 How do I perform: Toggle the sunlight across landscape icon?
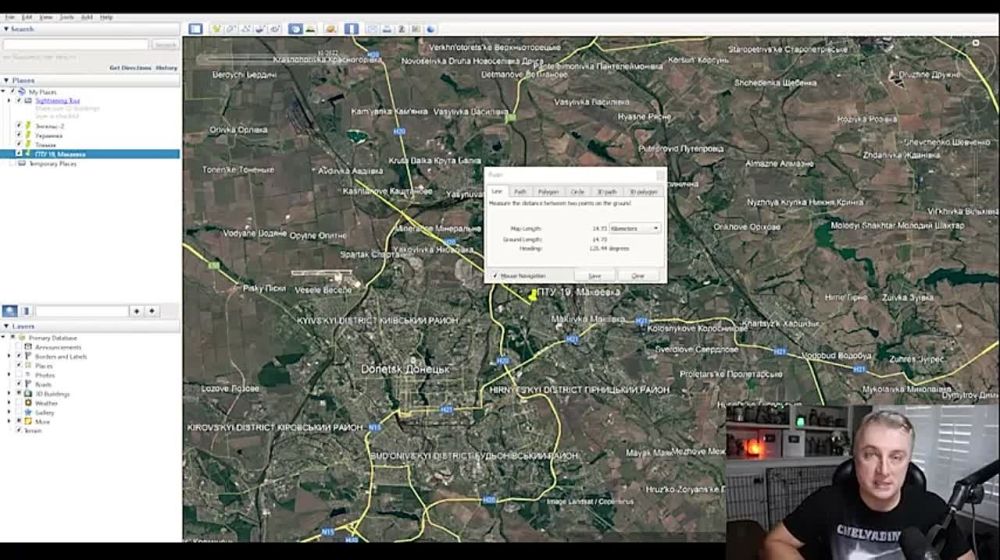pyautogui.click(x=311, y=29)
